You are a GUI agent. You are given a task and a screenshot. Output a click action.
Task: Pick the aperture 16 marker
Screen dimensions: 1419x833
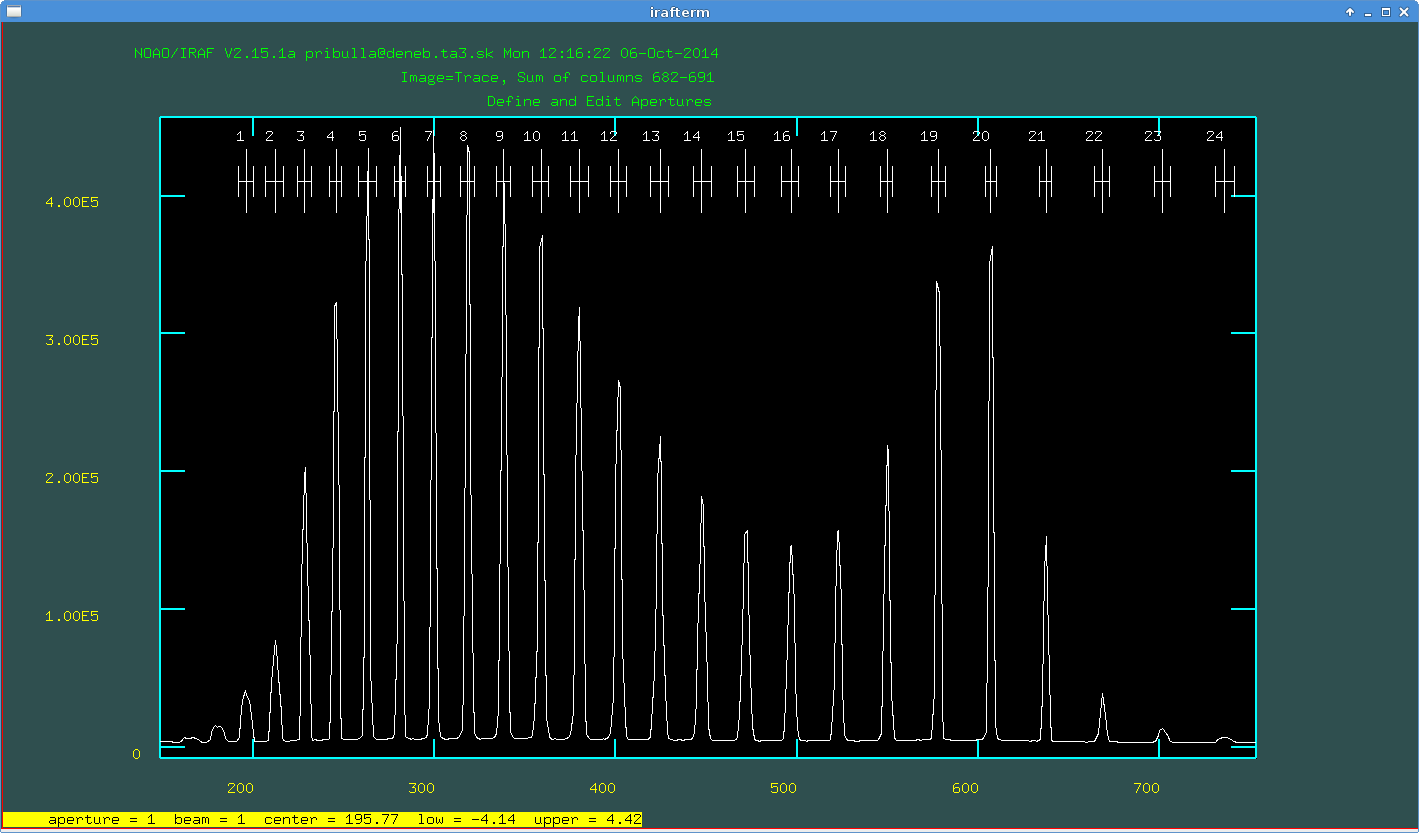791,181
